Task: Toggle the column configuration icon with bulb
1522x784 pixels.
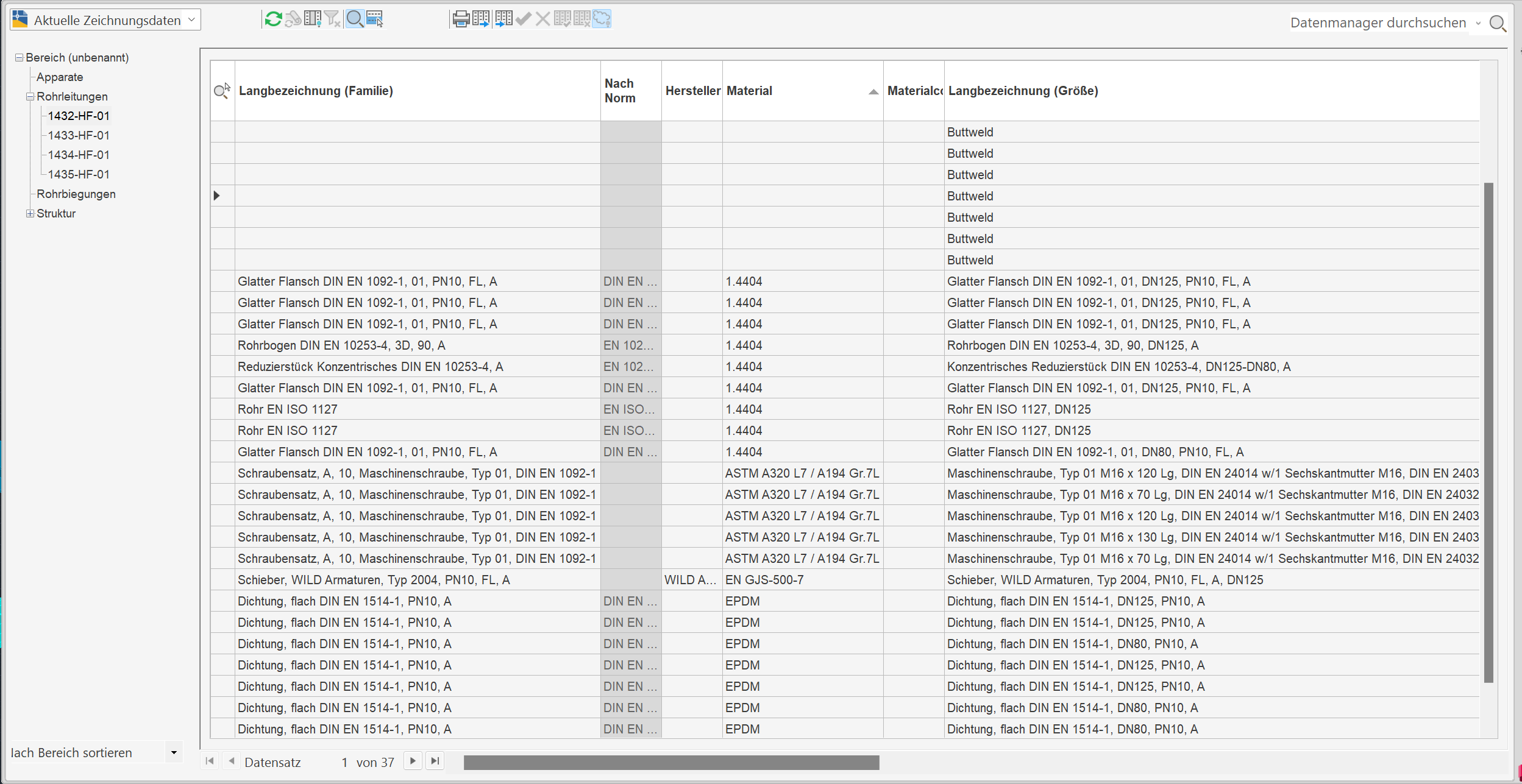Action: (x=313, y=19)
